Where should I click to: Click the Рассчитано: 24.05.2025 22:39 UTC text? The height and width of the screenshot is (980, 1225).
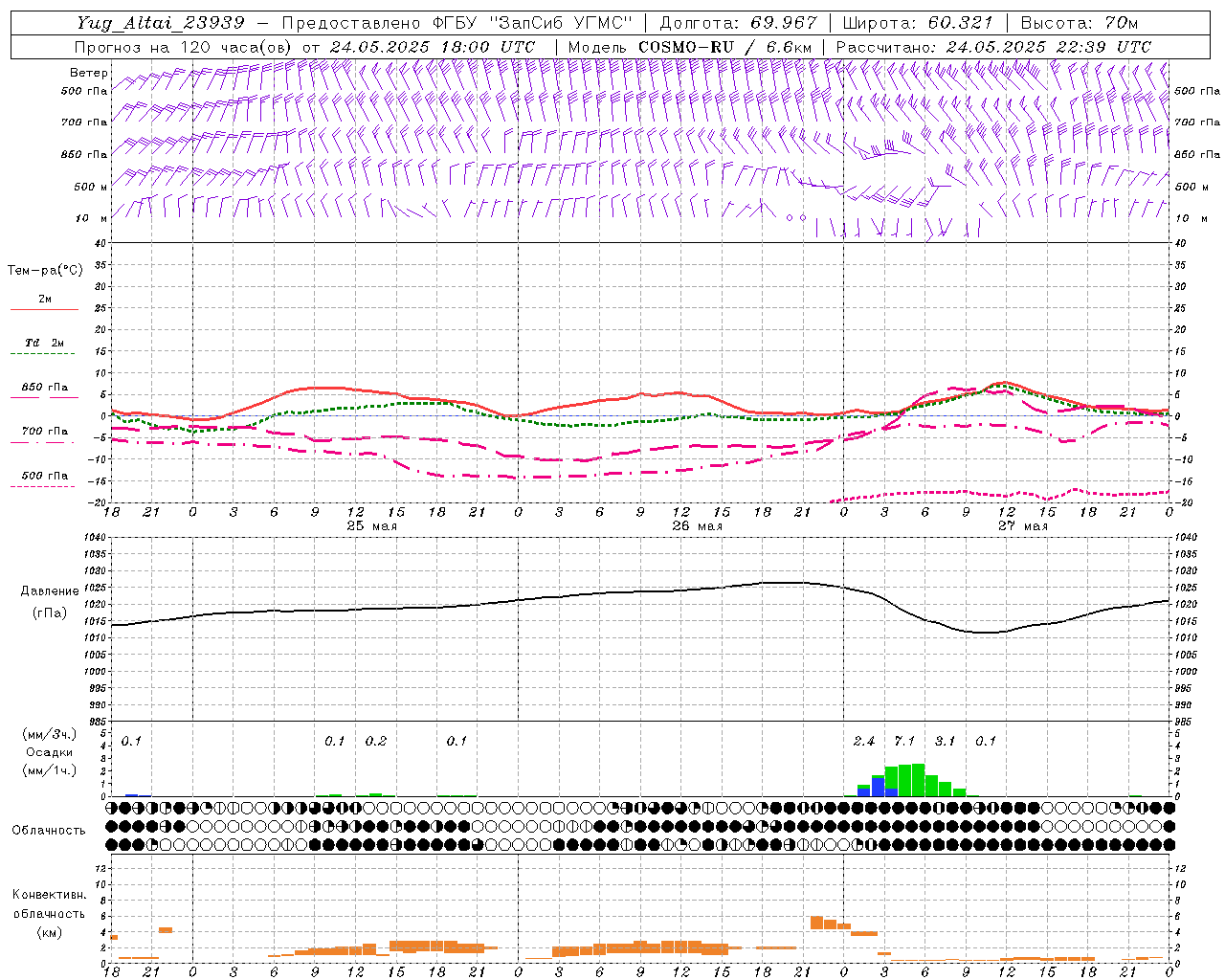[993, 47]
